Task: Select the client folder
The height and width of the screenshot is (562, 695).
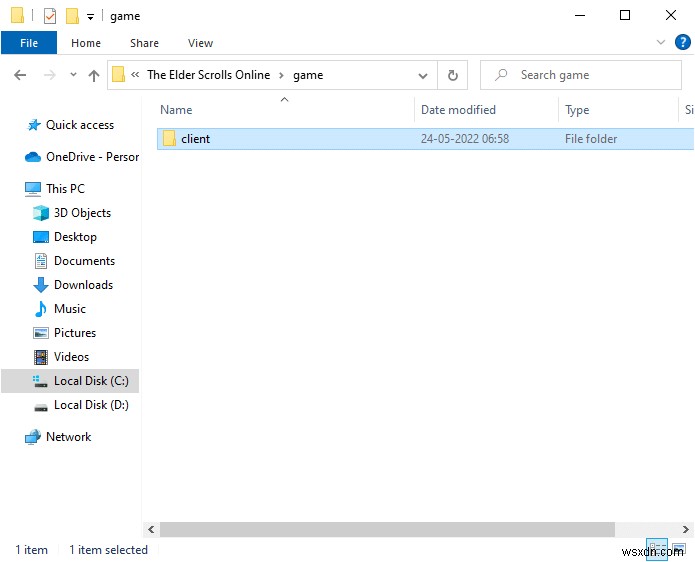Action: [195, 139]
